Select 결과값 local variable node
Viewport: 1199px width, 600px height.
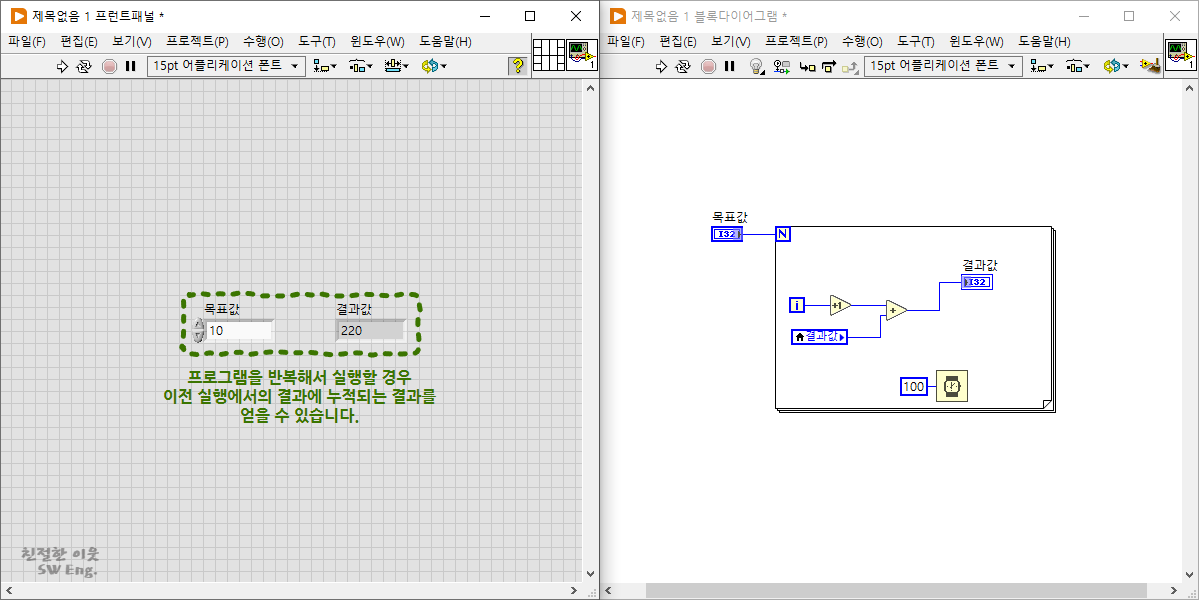820,336
